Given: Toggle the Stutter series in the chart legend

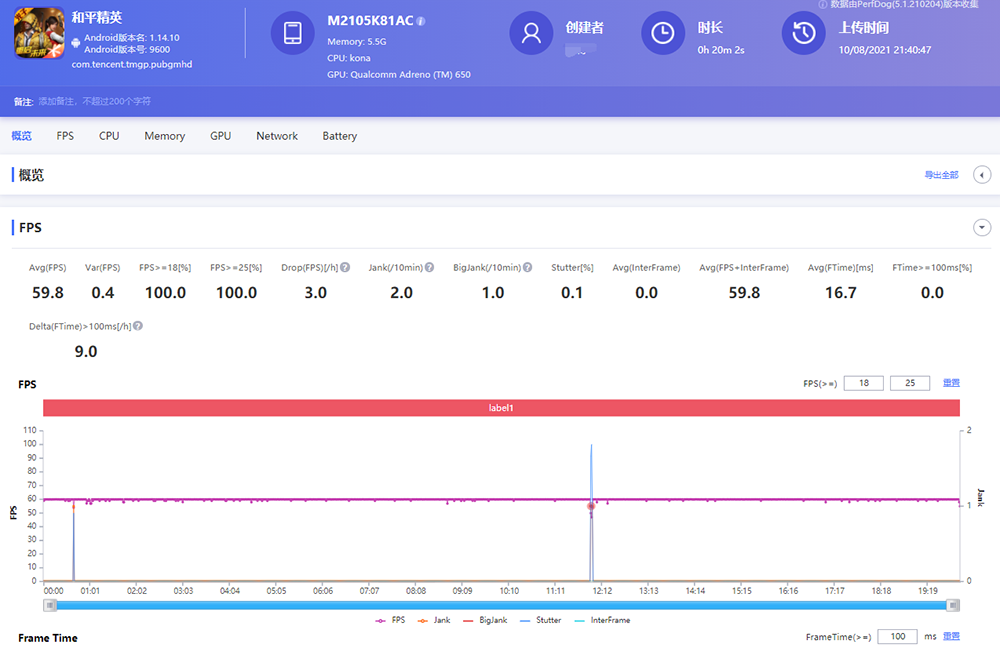Looking at the screenshot, I should coord(540,620).
